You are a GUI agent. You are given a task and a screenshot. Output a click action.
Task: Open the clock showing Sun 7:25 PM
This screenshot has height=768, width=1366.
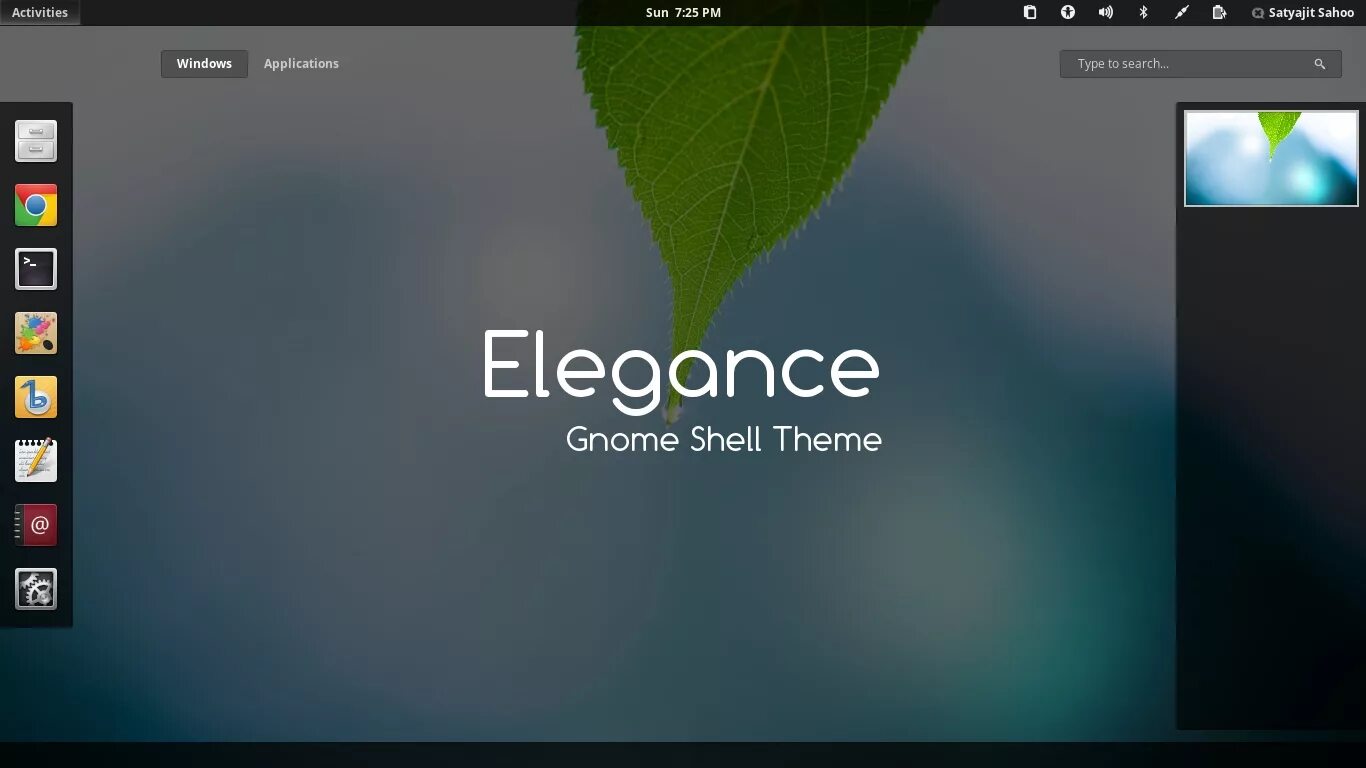tap(683, 12)
